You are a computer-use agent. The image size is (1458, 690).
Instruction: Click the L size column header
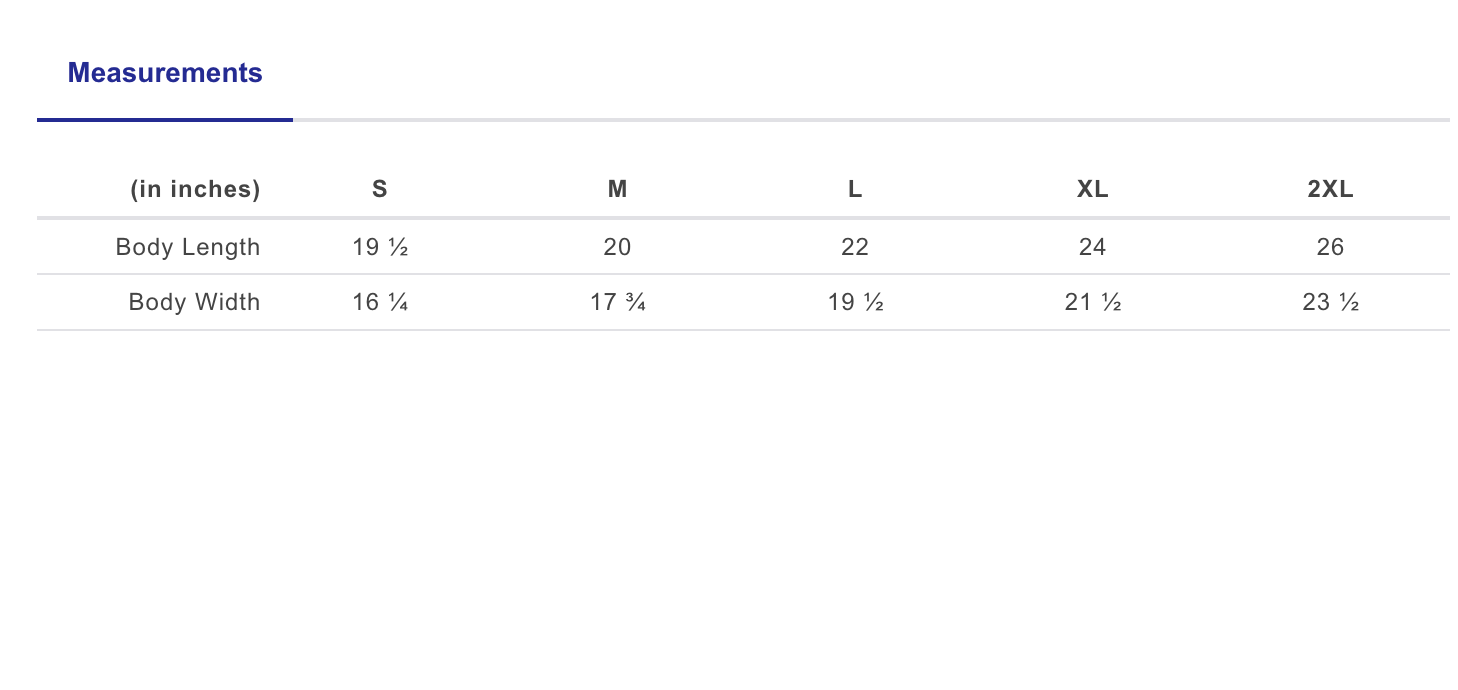click(x=855, y=189)
